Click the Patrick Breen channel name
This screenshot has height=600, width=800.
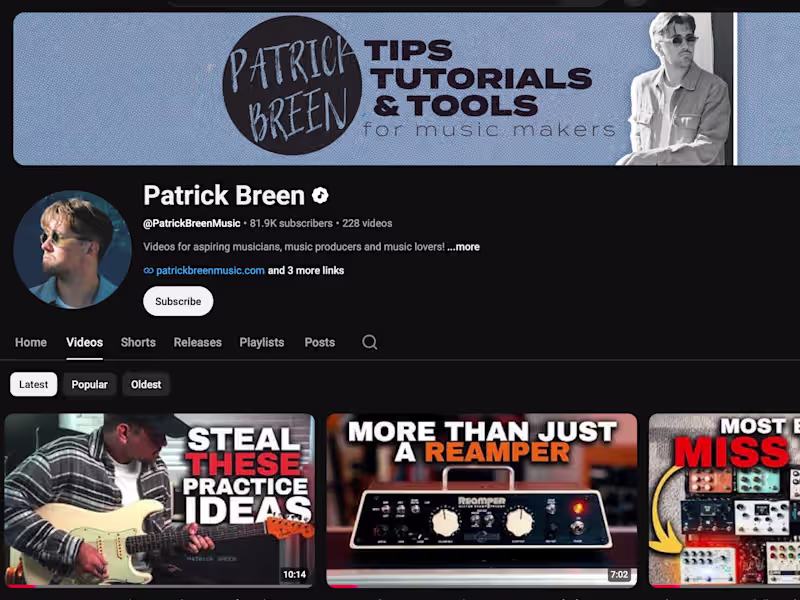coord(223,195)
